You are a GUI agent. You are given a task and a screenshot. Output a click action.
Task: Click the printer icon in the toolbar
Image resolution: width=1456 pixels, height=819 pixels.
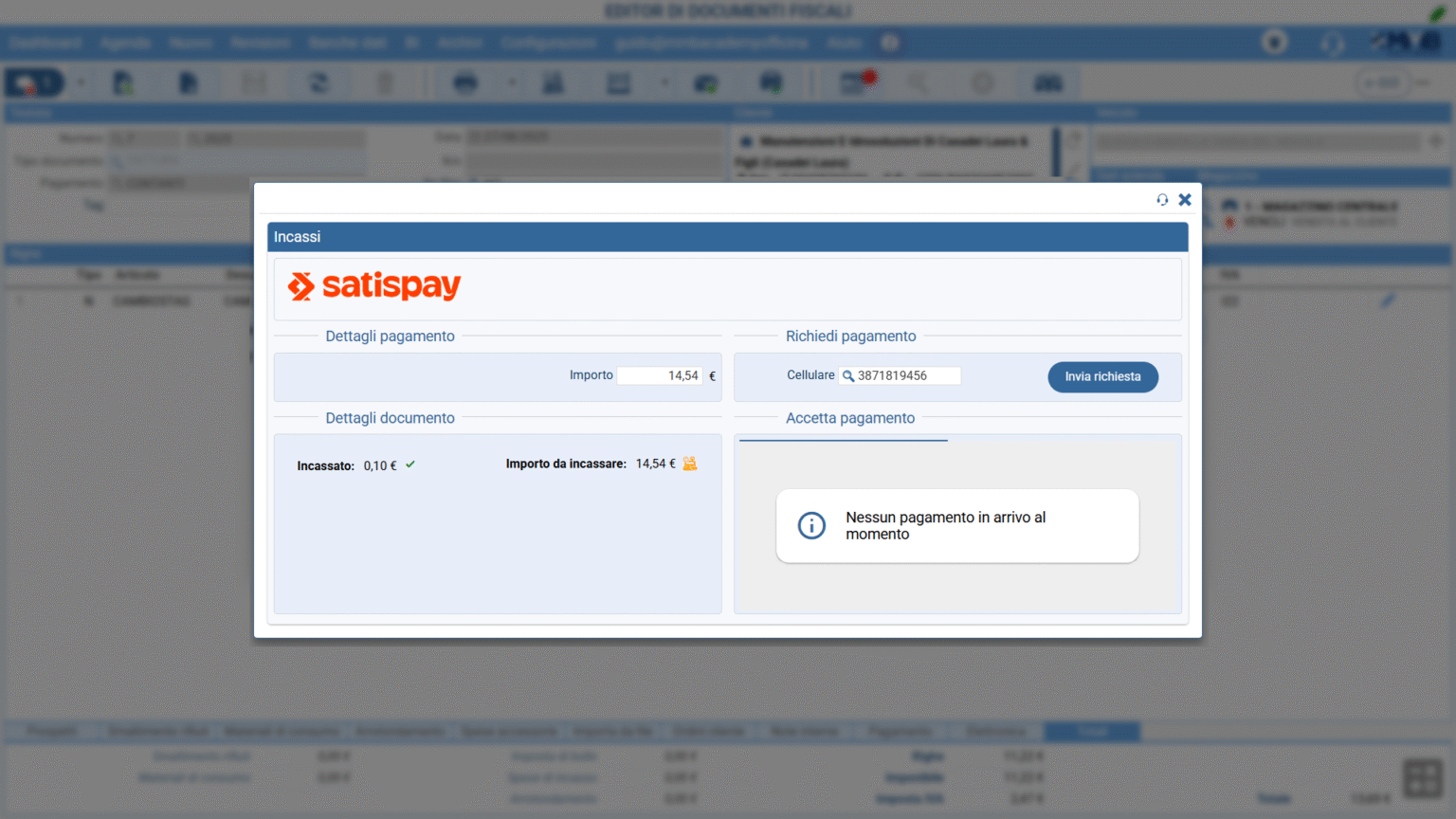(465, 83)
